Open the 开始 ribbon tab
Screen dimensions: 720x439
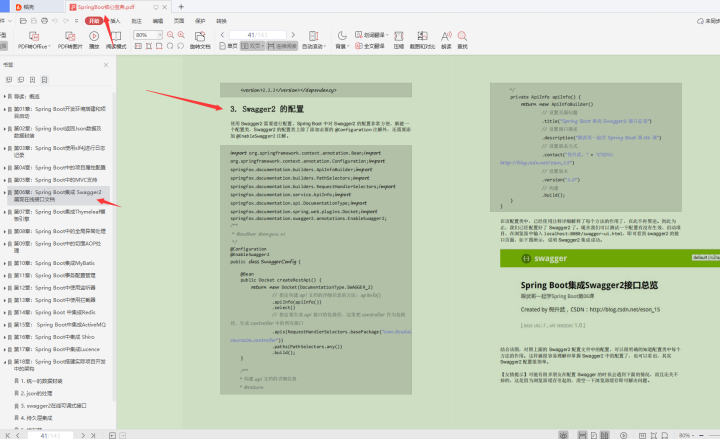[x=94, y=21]
